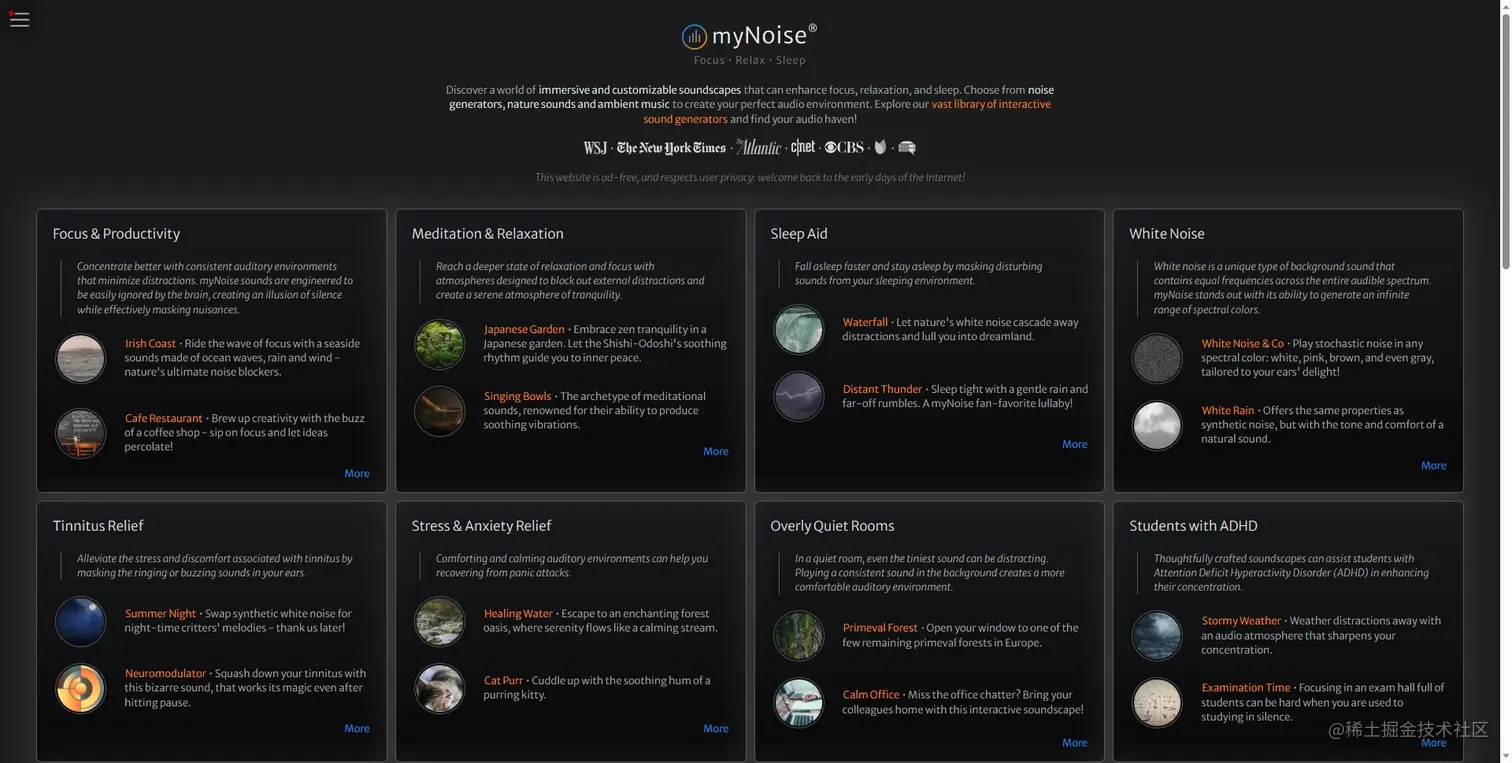Screen dimensions: 1512x763
Task: Open the hamburger menu icon
Action: (x=19, y=19)
